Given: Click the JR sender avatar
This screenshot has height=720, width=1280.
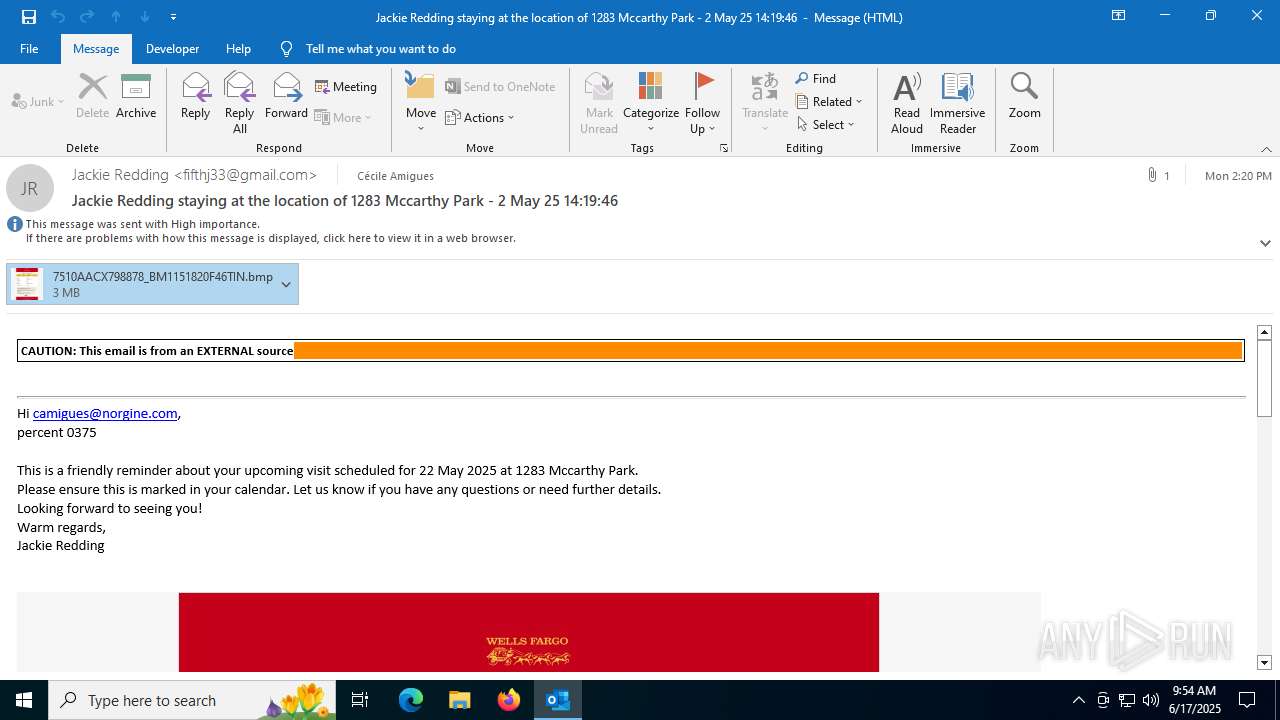Looking at the screenshot, I should [x=30, y=188].
